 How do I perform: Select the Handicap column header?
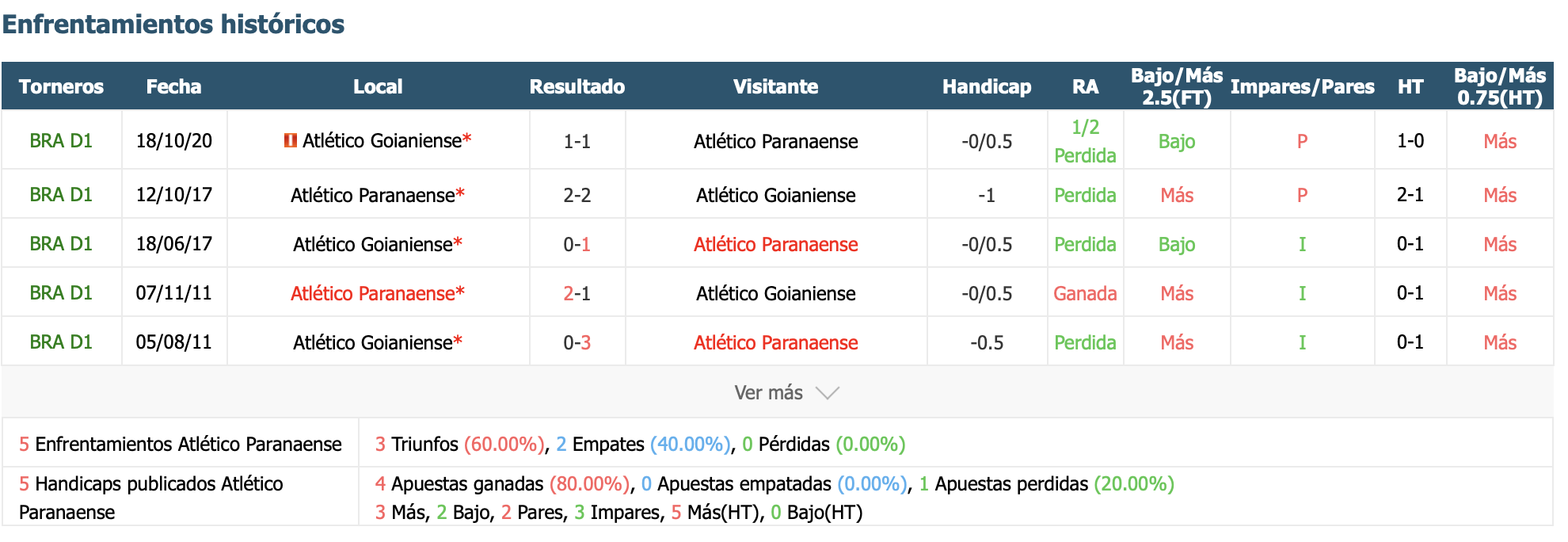click(987, 86)
